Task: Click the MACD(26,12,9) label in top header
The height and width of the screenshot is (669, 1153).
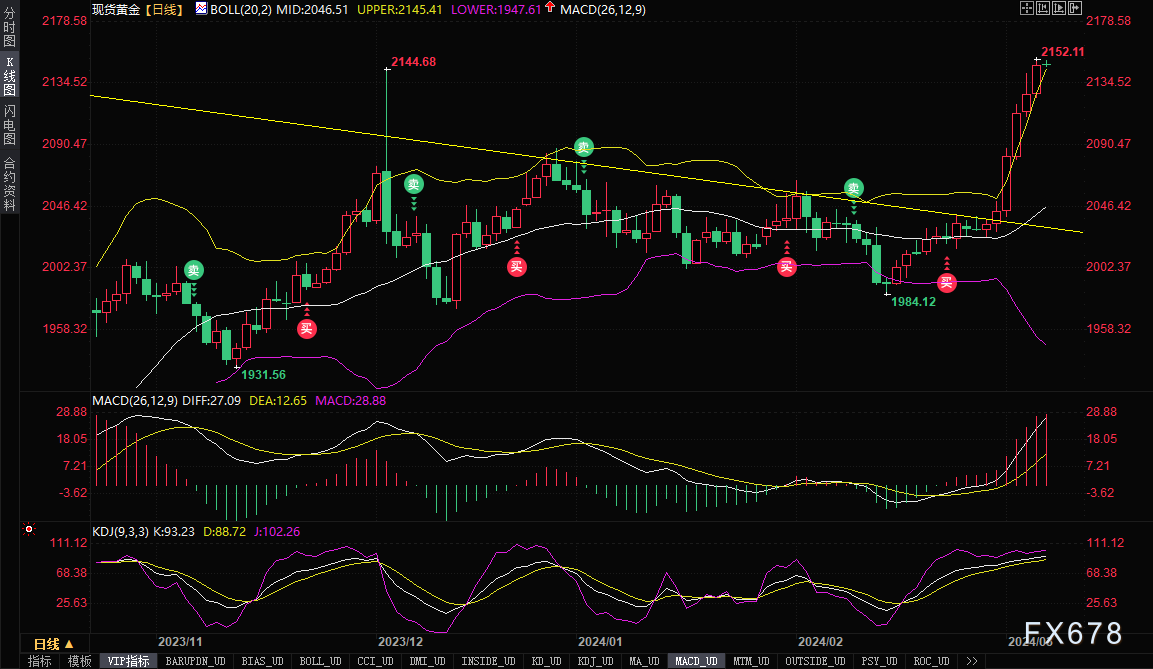Action: pos(602,10)
